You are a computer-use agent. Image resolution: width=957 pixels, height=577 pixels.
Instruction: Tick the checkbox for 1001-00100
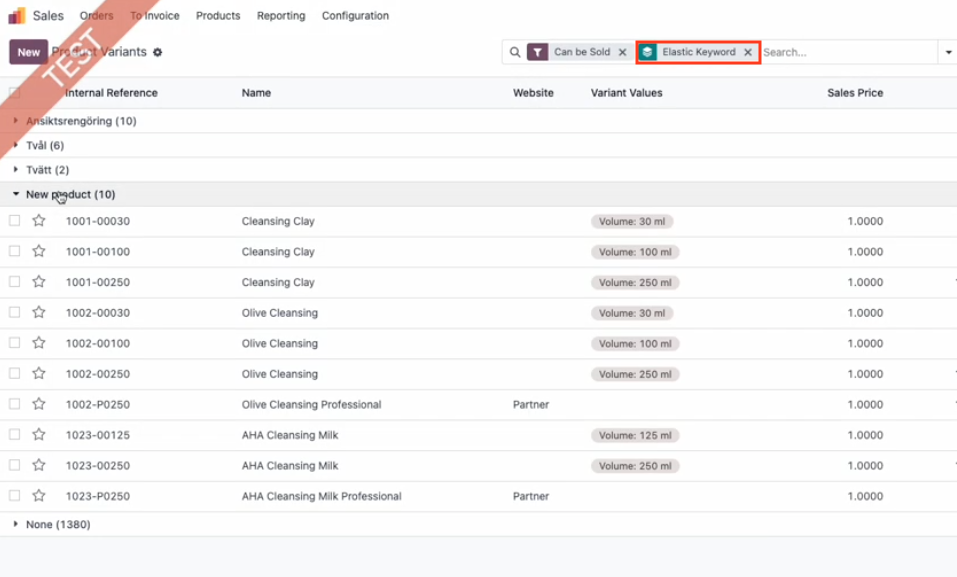tap(15, 252)
